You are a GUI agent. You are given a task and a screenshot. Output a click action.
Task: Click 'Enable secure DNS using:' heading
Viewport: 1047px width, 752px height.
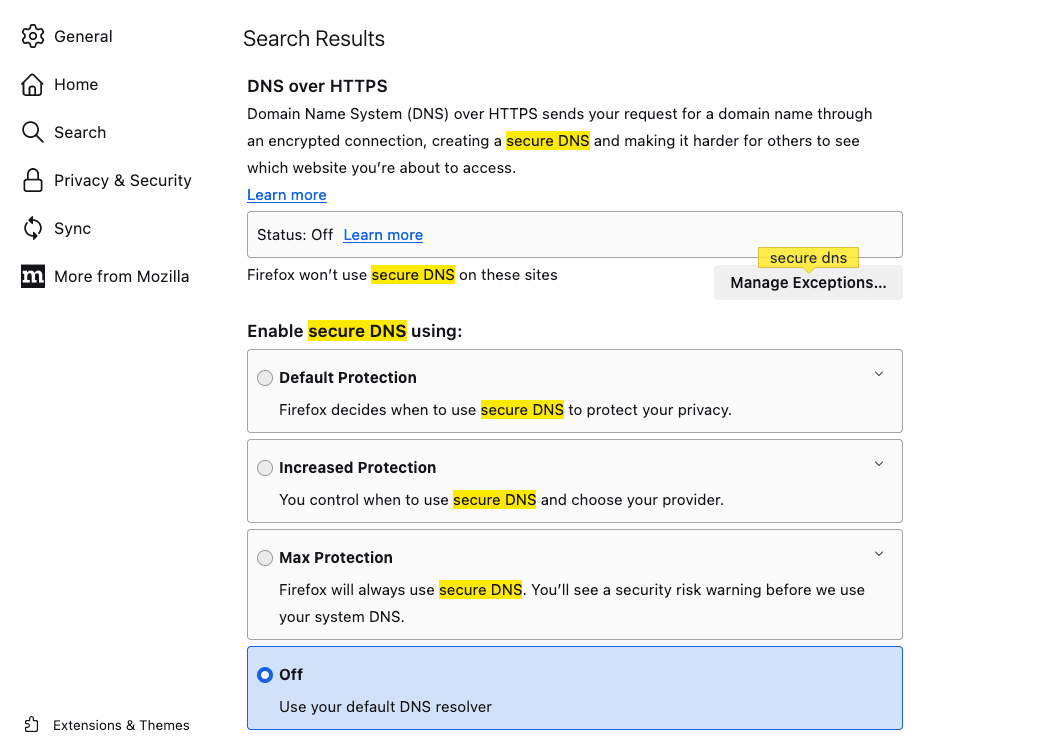(x=355, y=331)
